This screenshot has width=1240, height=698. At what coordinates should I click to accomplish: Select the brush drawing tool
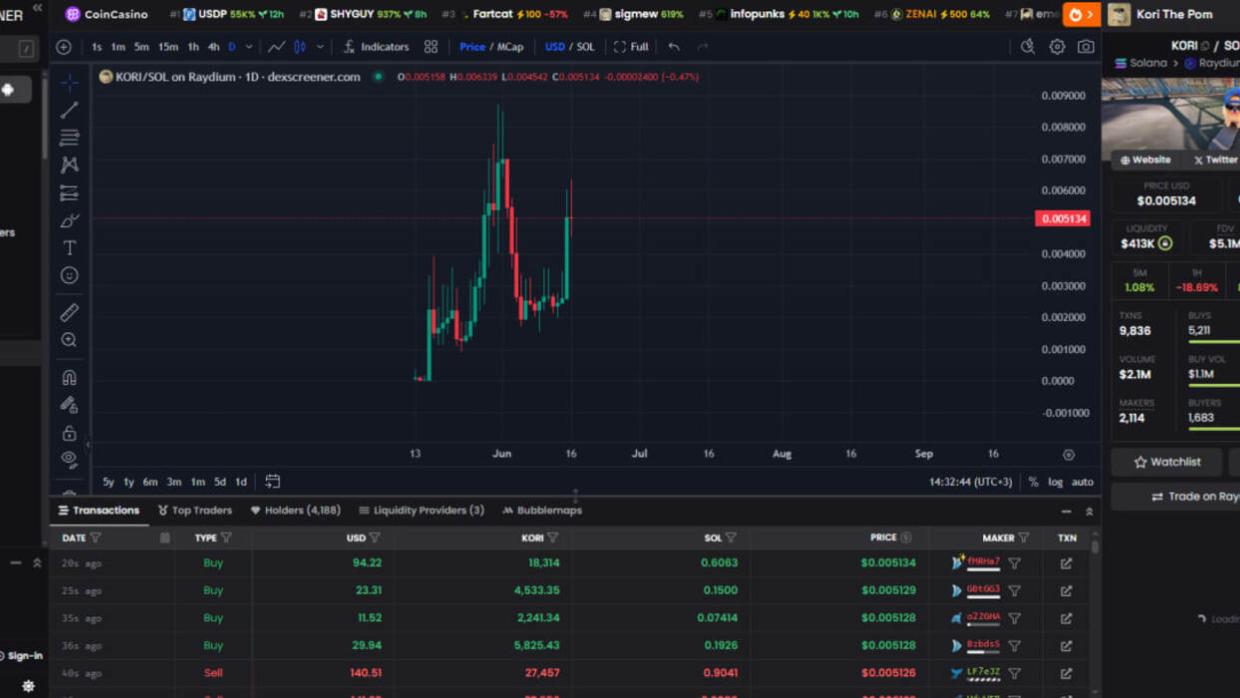tap(69, 220)
